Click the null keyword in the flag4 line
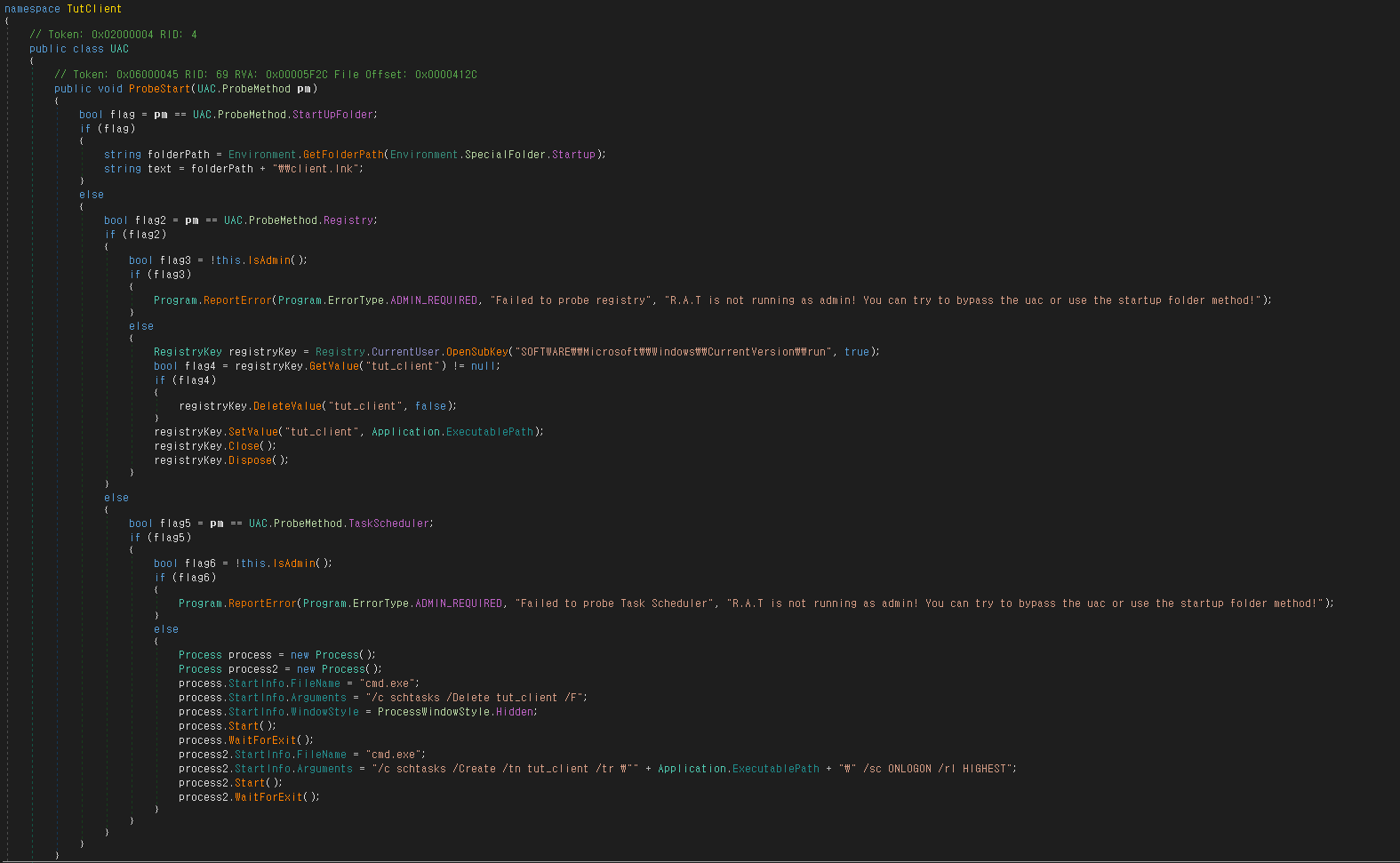 (x=484, y=366)
